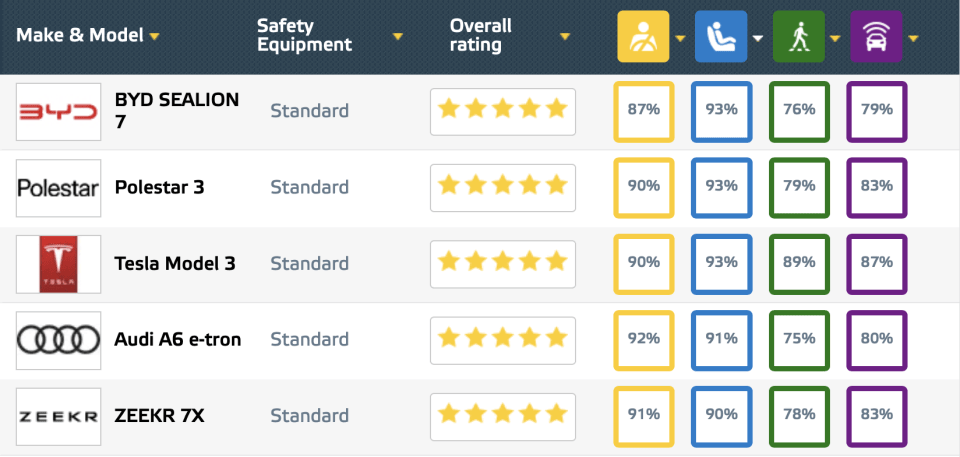960x457 pixels.
Task: Click ZEEKR 7X 83% safety assist score
Action: 876,415
